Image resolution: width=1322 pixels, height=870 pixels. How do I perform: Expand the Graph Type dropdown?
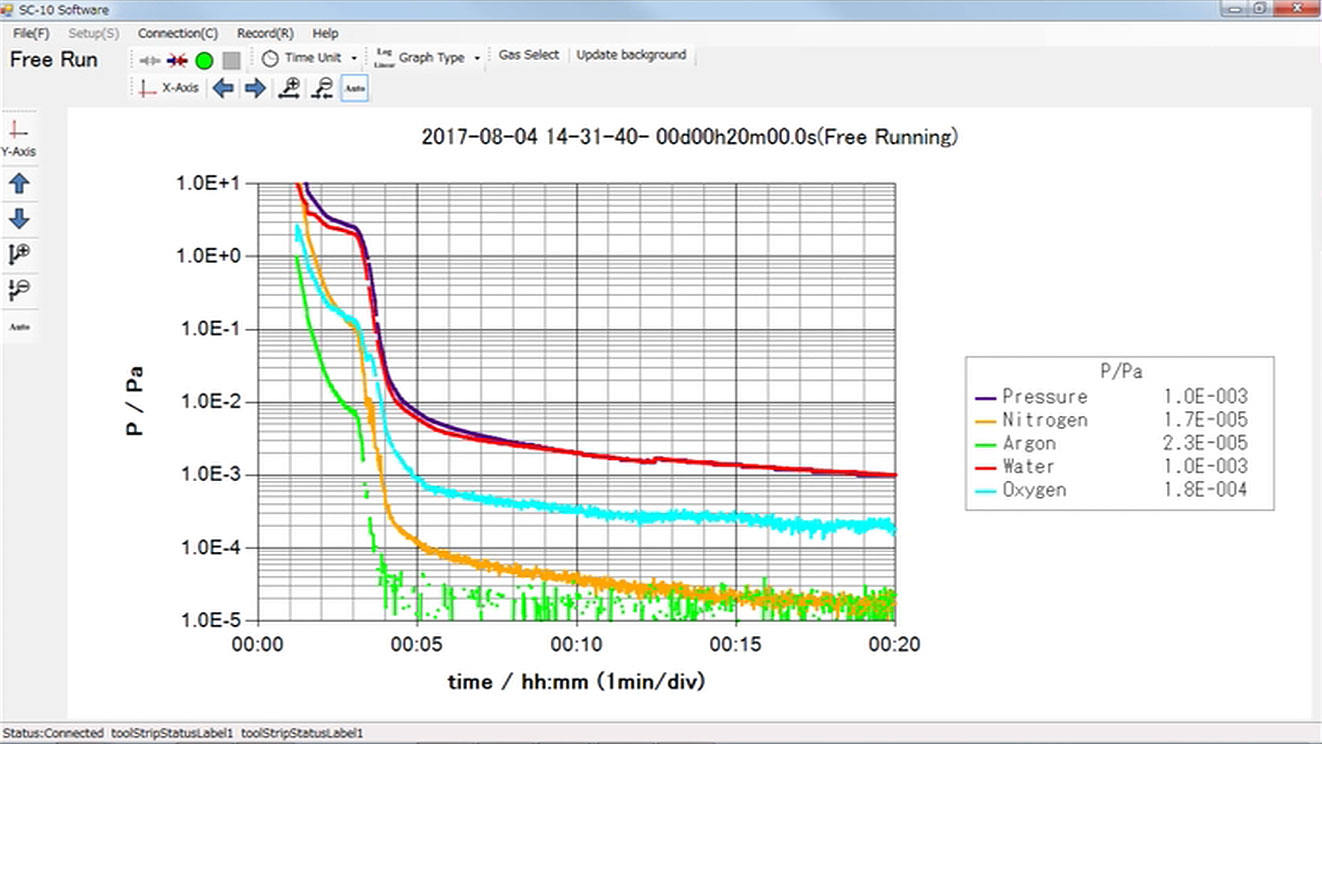pos(430,58)
